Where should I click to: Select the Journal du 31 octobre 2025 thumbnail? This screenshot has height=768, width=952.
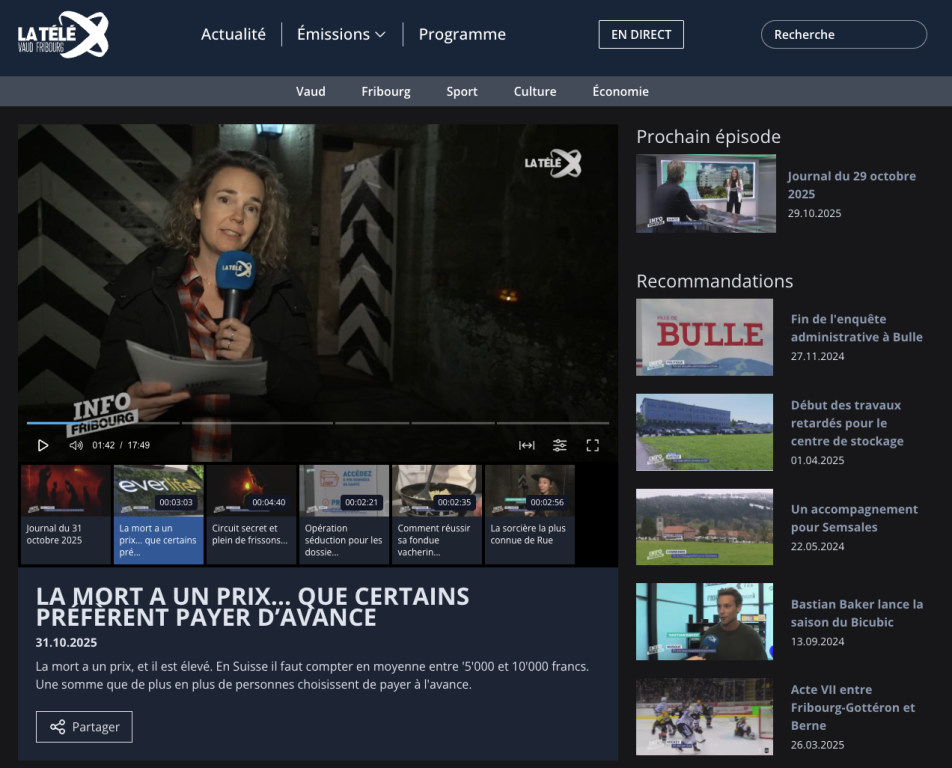coord(64,510)
